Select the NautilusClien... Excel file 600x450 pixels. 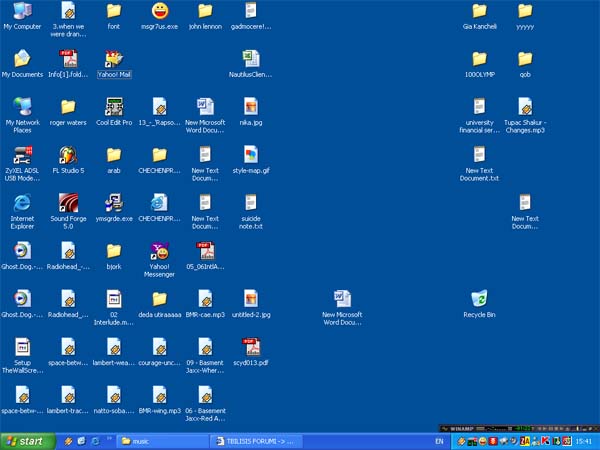pos(251,64)
